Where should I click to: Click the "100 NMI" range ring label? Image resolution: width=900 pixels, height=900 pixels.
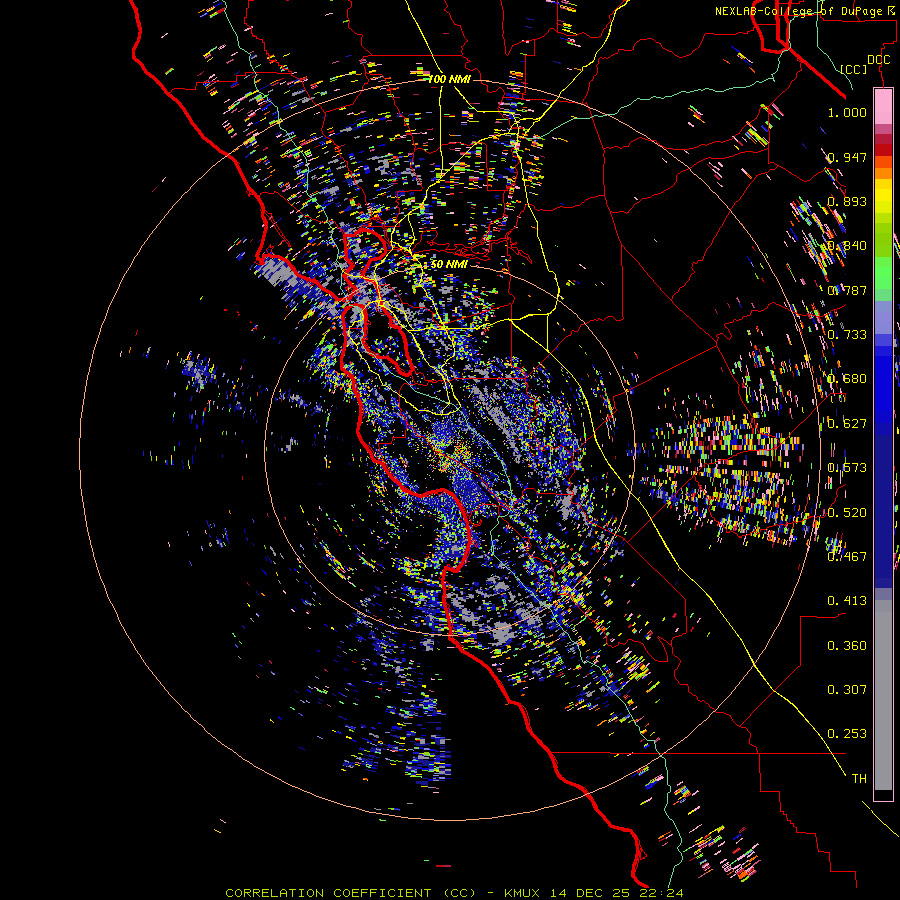pyautogui.click(x=449, y=79)
